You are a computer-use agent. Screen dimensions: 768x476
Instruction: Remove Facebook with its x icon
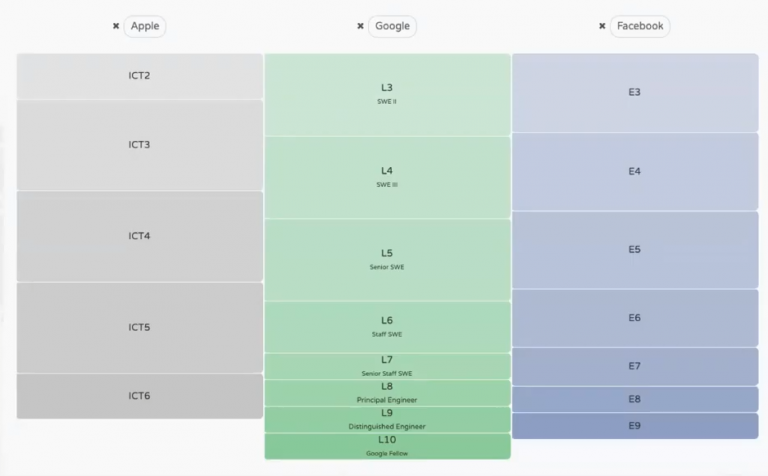[x=602, y=27]
